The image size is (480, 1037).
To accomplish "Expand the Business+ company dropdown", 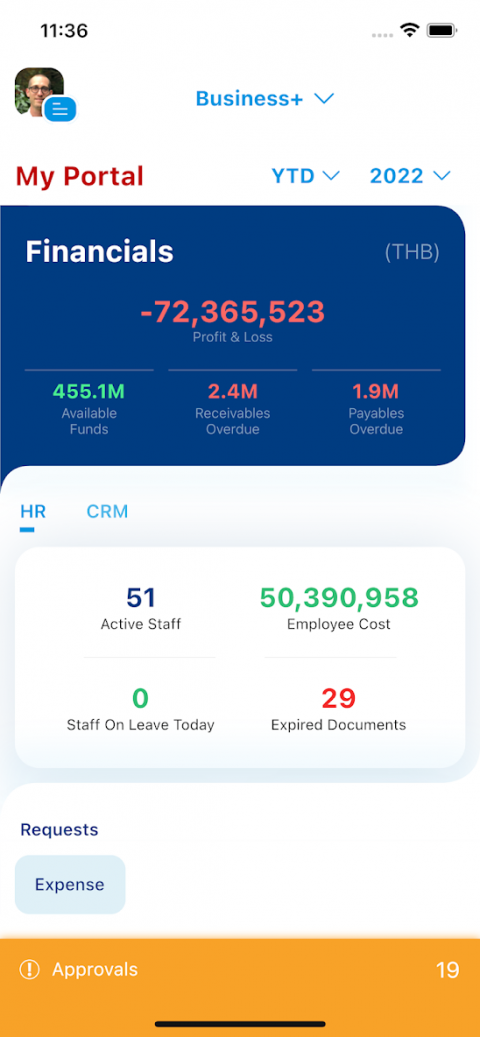I will [x=264, y=99].
